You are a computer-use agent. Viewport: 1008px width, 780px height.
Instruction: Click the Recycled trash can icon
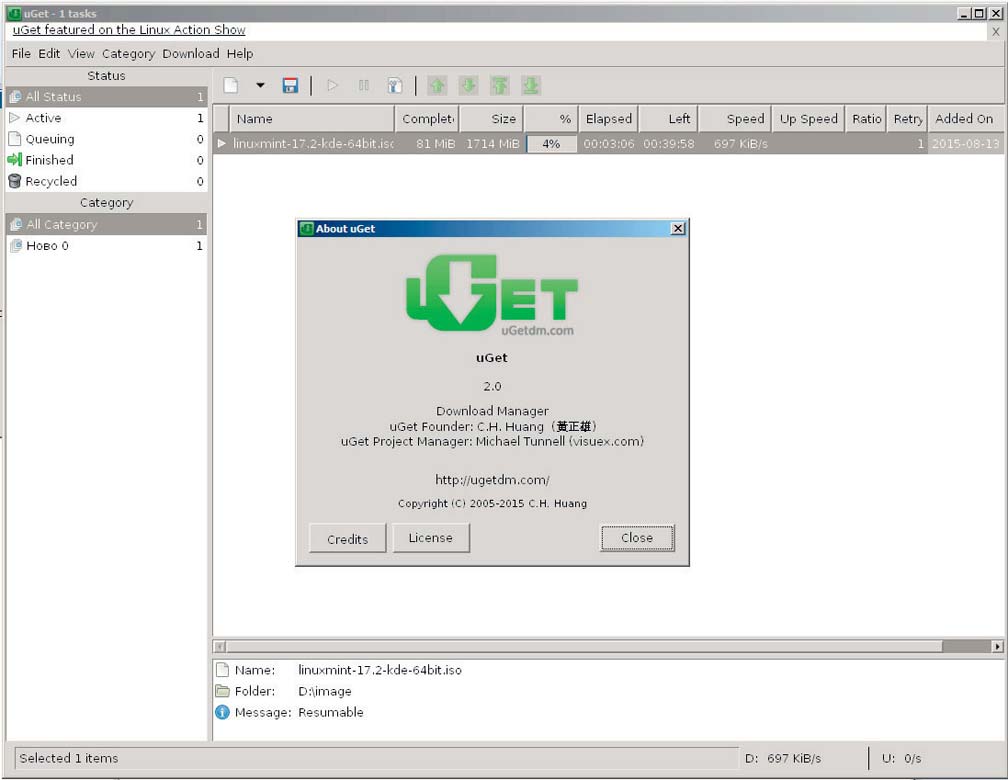[x=15, y=181]
